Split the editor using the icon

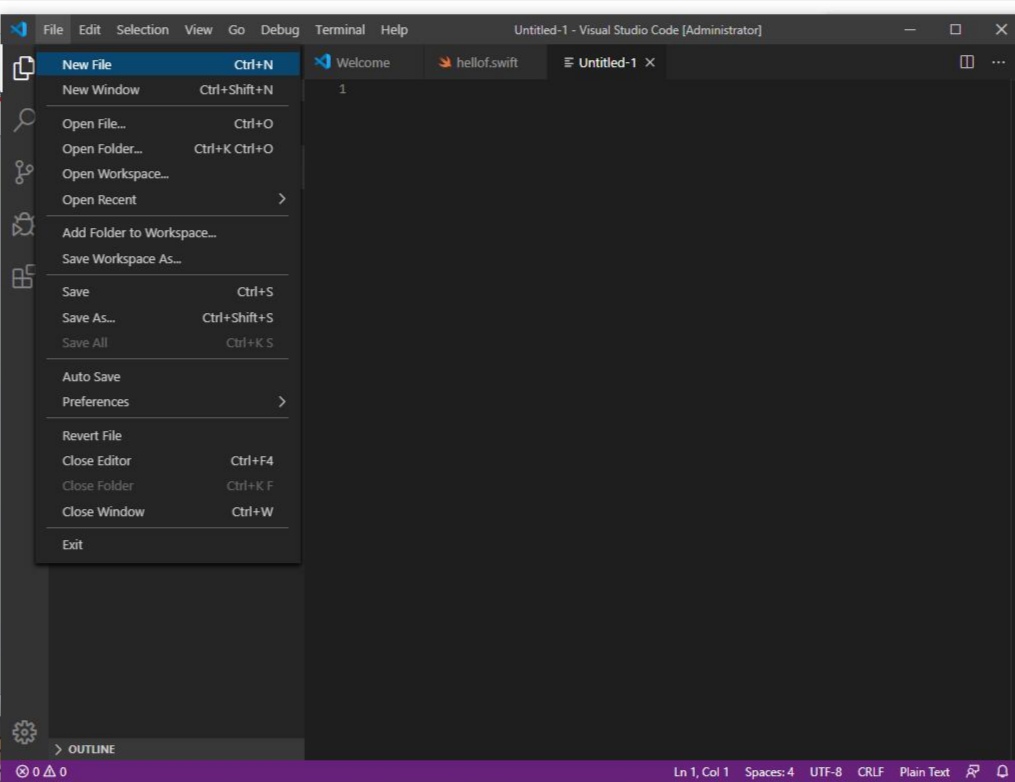coord(966,61)
